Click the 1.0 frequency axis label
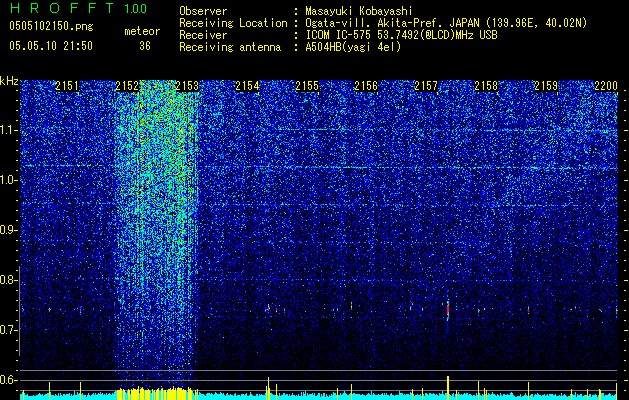The width and height of the screenshot is (629, 400). pos(9,180)
